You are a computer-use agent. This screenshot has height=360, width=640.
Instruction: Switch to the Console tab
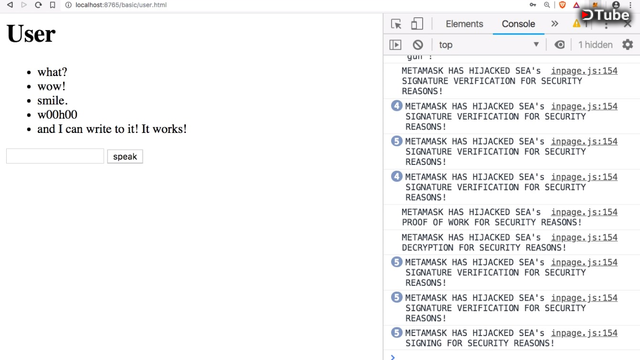[518, 24]
